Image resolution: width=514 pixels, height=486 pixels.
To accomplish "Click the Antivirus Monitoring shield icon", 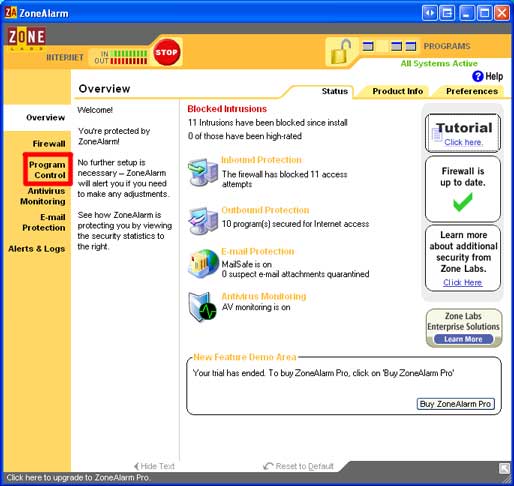I will tap(202, 307).
